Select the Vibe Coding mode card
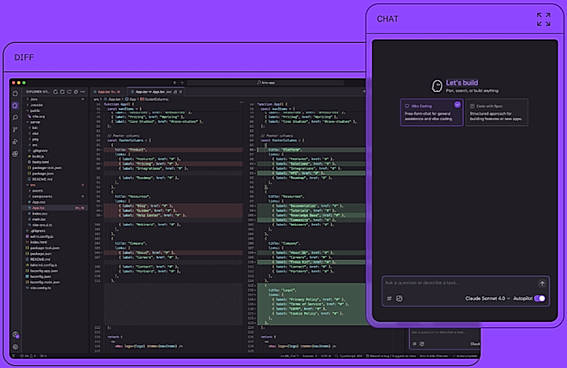567x368 pixels. tap(431, 112)
